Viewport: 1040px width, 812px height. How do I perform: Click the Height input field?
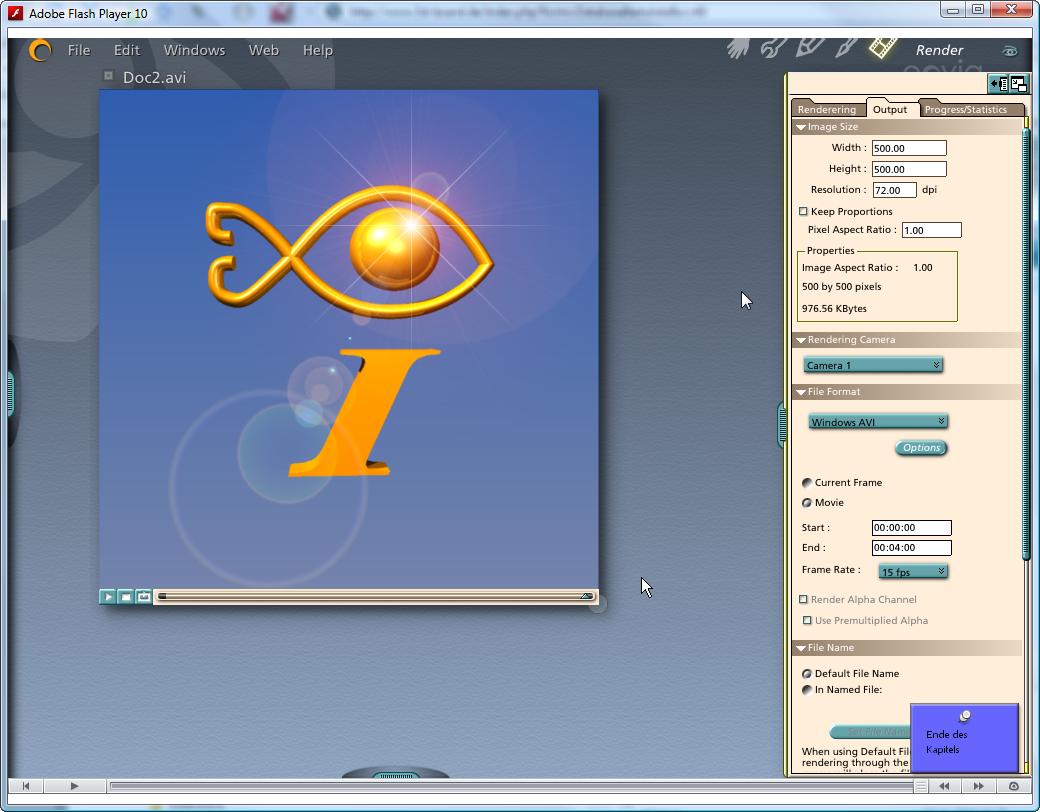pyautogui.click(x=909, y=169)
